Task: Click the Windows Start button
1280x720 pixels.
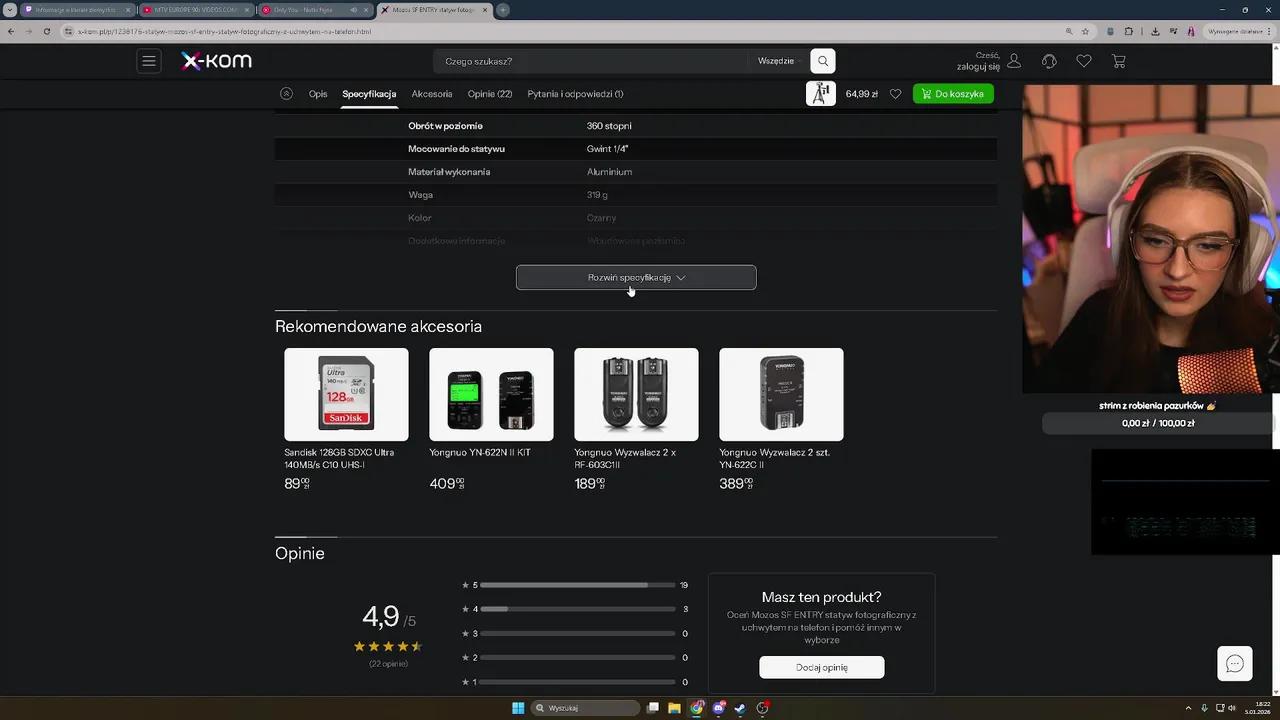Action: pos(518,708)
